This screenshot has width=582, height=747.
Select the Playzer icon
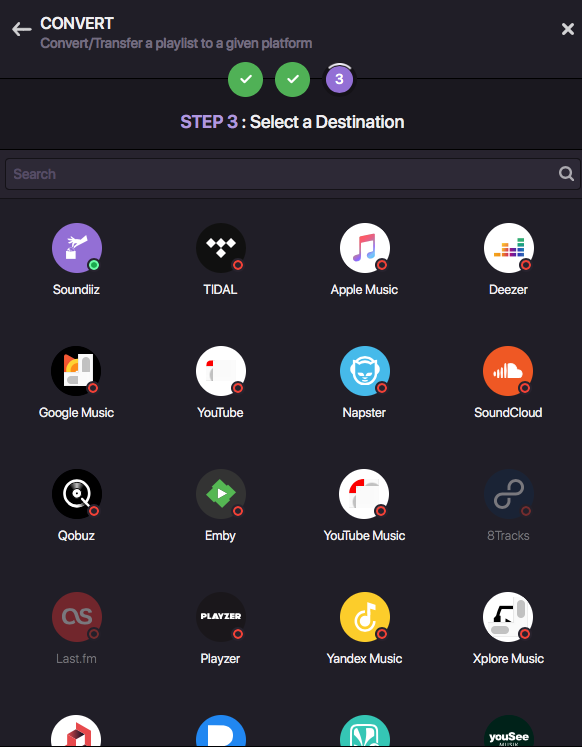tap(221, 616)
